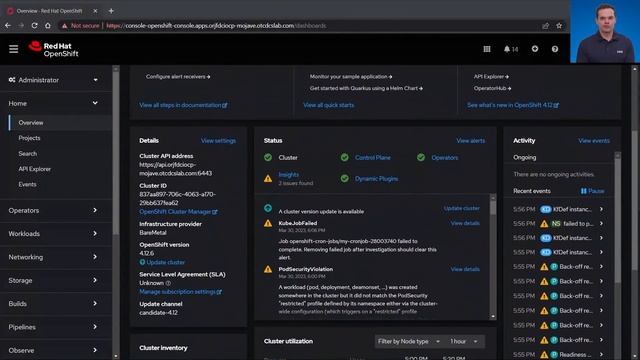
Task: Click the SLA Unknown help icon
Action: click(x=168, y=283)
